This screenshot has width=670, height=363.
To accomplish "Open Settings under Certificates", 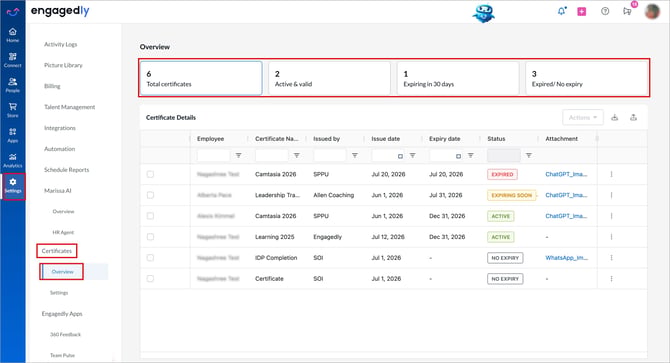I will coord(59,293).
